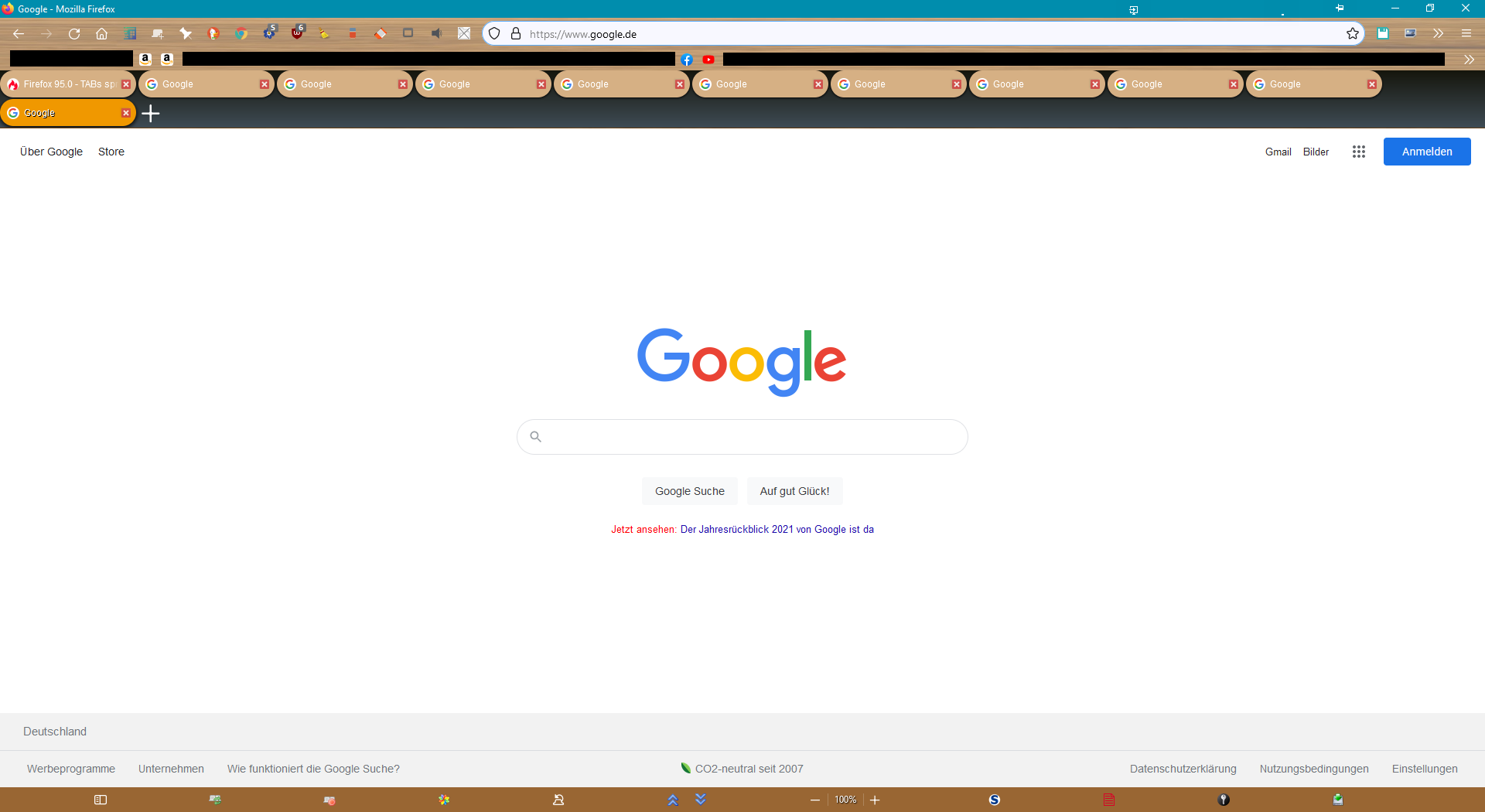
Task: Close the active orange Google tab
Action: pos(126,113)
